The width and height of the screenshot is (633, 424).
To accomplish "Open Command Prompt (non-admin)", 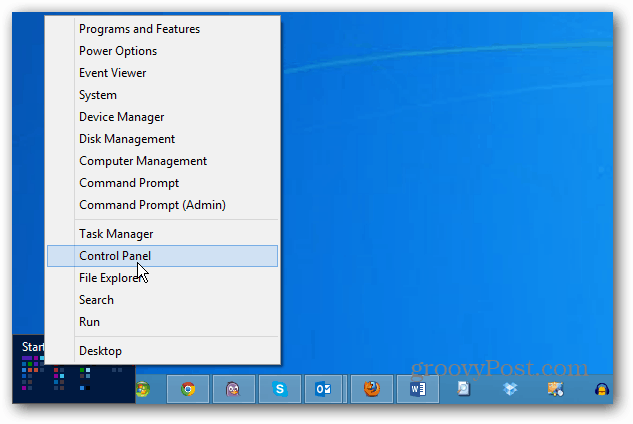I will 162,183.
